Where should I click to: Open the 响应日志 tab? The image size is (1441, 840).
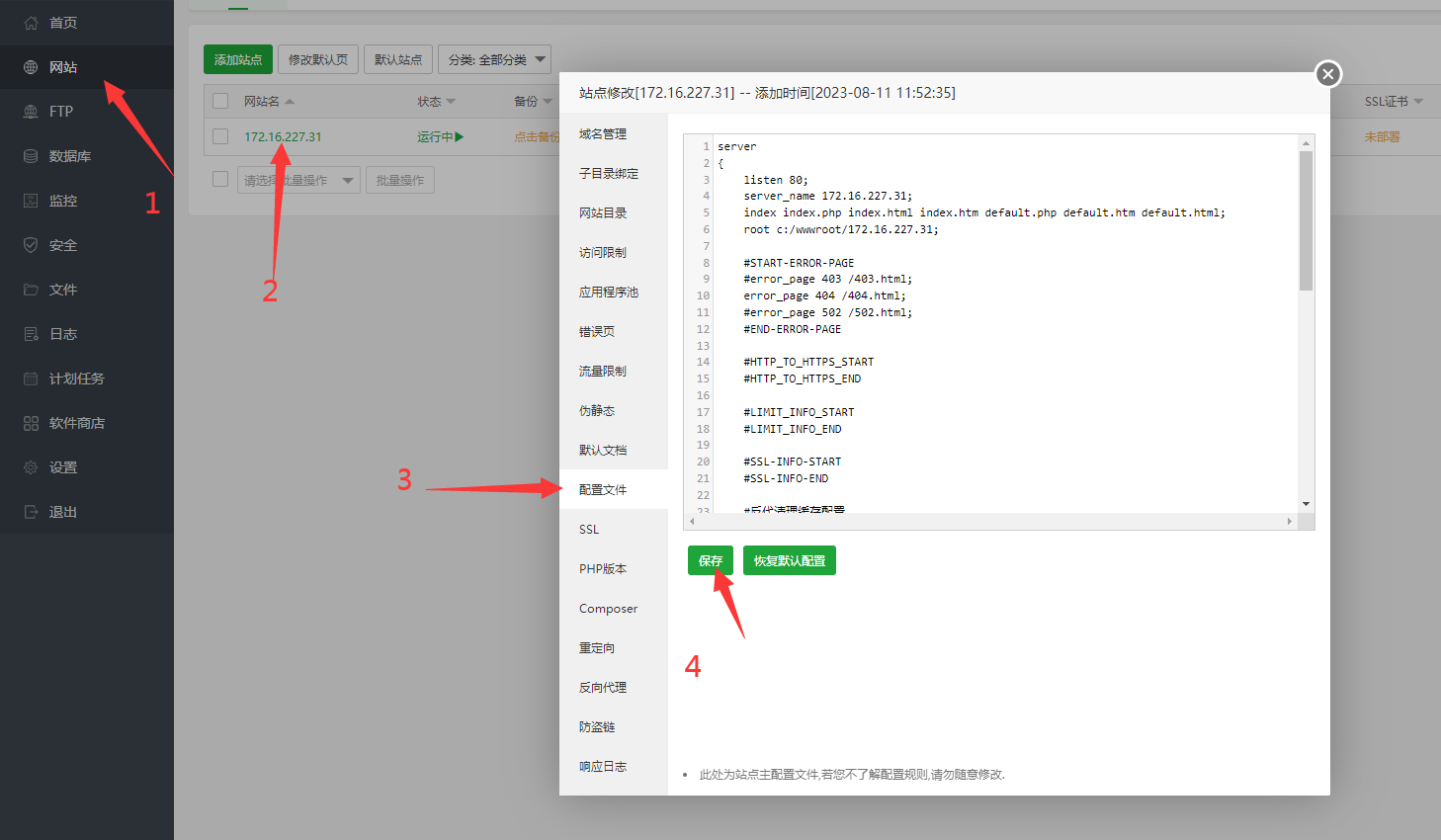point(614,766)
